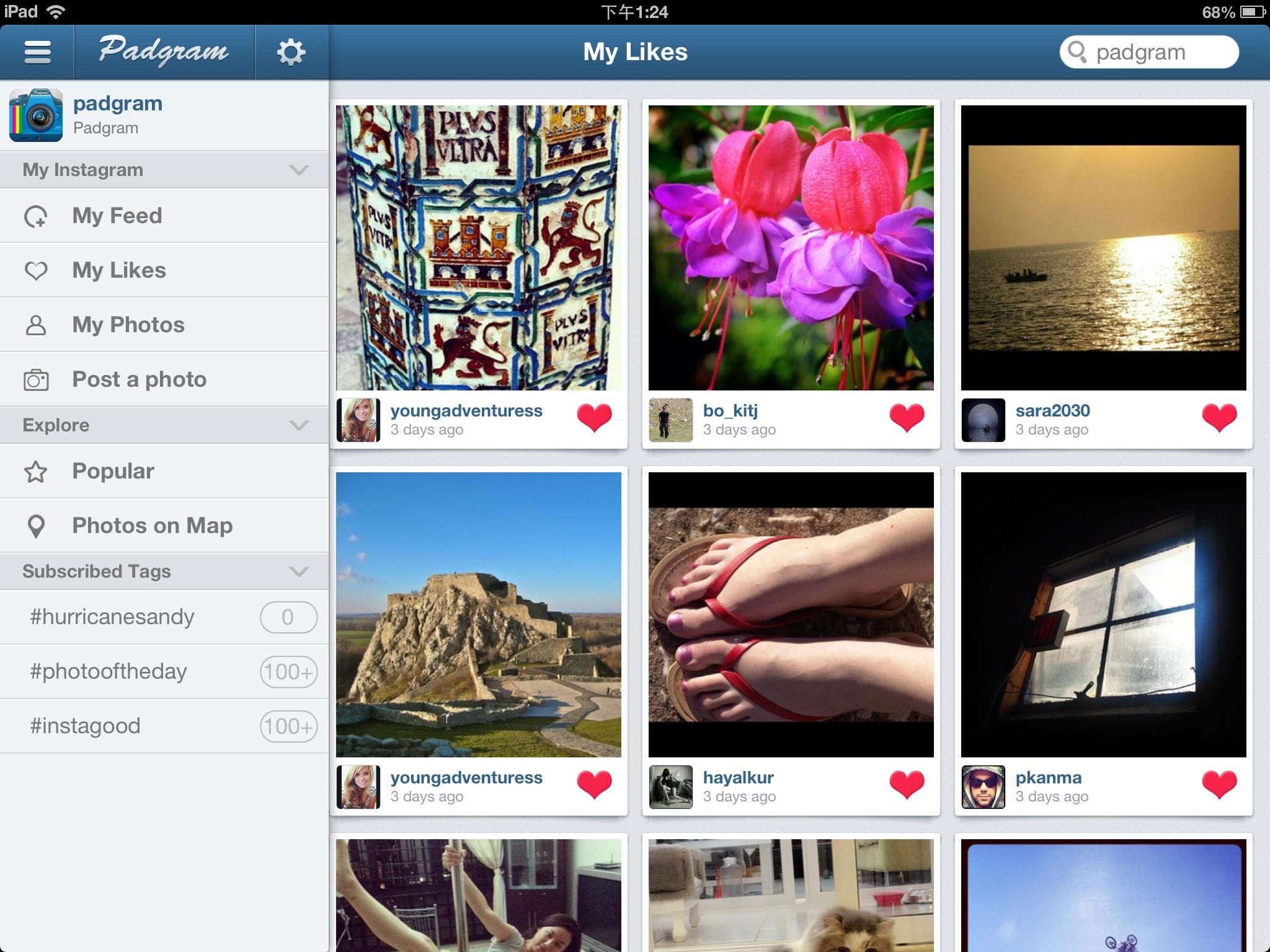Click the 0 badge next to #hurricanesandy

tap(288, 617)
